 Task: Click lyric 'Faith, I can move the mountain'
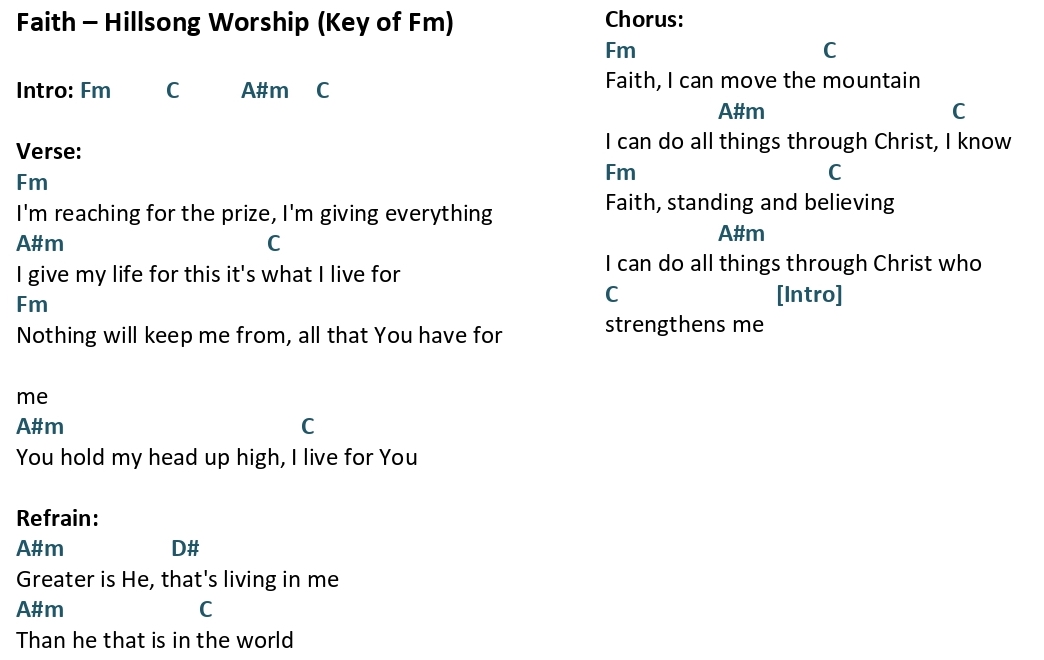pos(762,81)
